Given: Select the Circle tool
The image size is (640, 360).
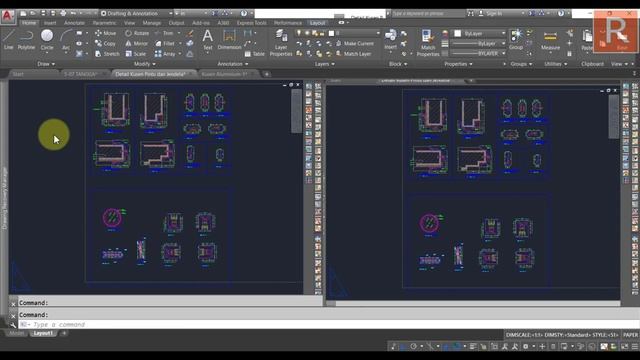Looking at the screenshot, I should coord(47,40).
